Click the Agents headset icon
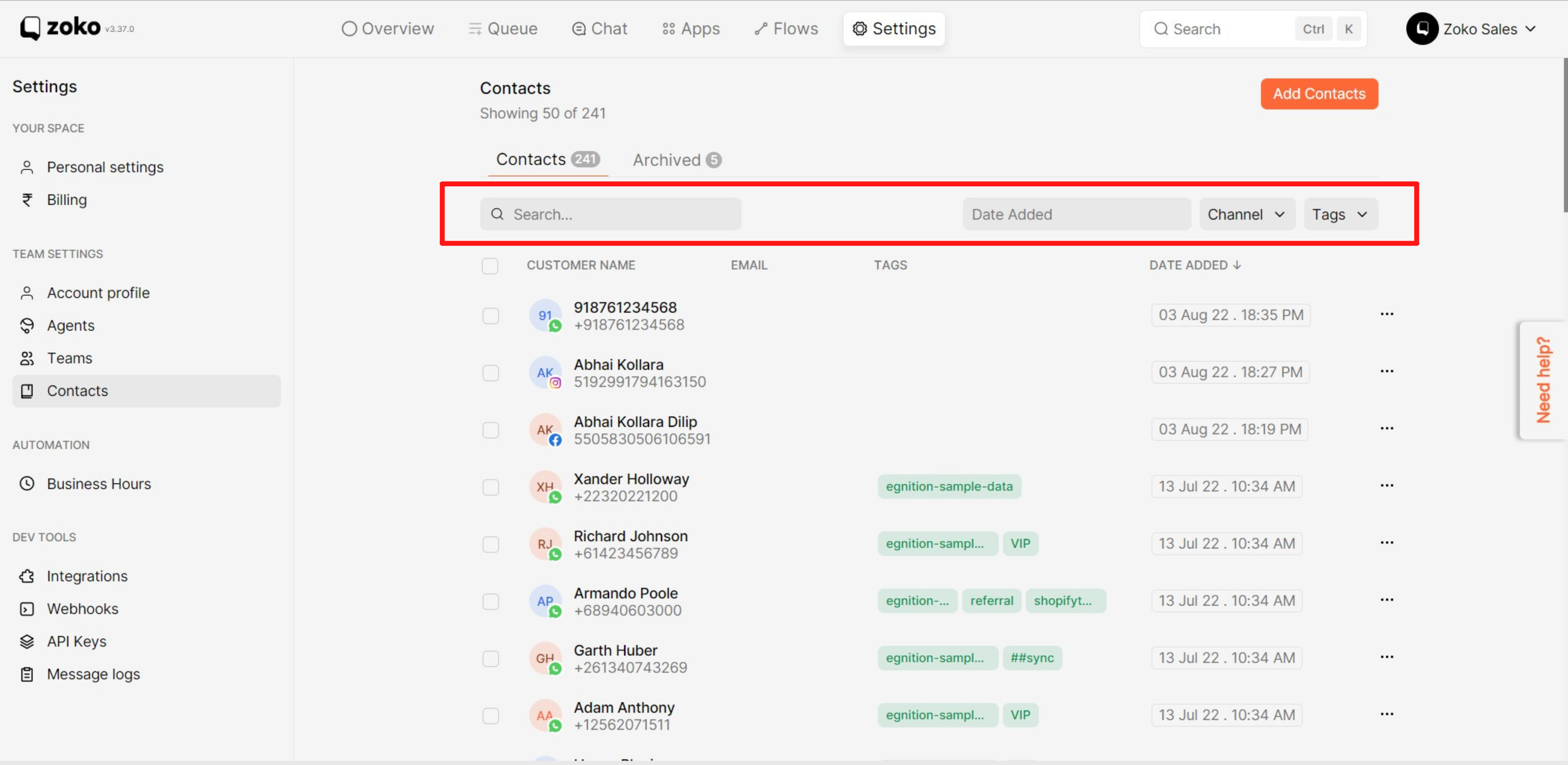Viewport: 1568px width, 765px height. (x=27, y=326)
